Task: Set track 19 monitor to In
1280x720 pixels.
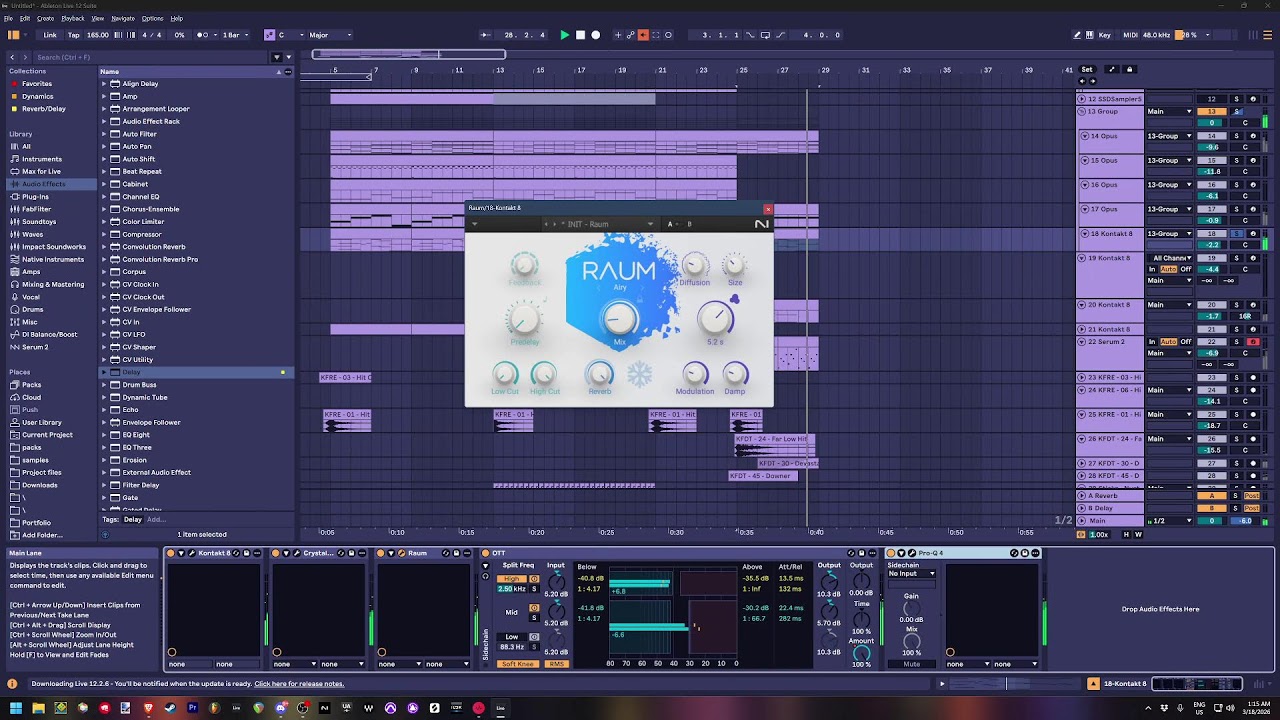Action: point(1152,270)
